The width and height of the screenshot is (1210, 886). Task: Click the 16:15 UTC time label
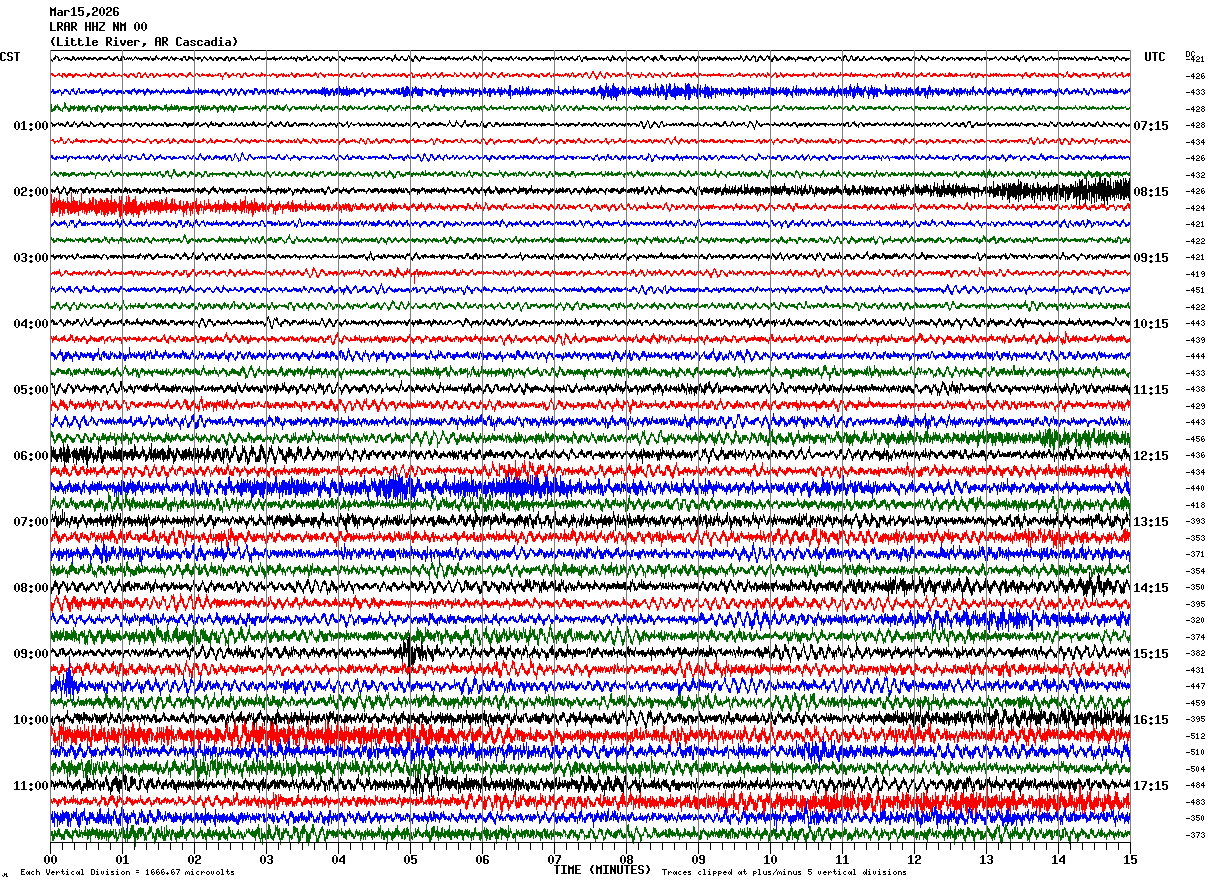(1151, 720)
